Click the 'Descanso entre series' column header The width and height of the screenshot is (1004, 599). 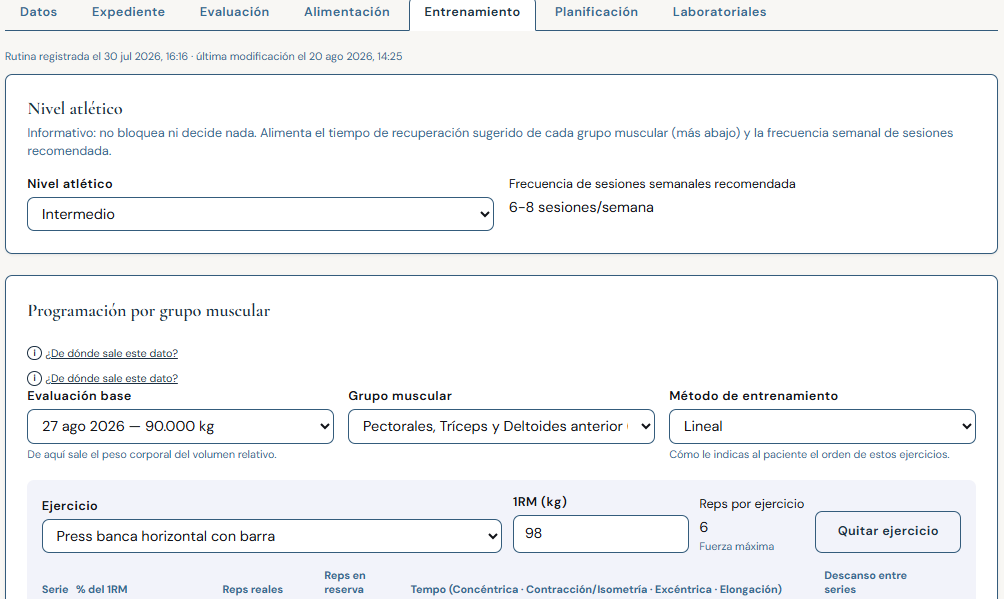coord(865,582)
